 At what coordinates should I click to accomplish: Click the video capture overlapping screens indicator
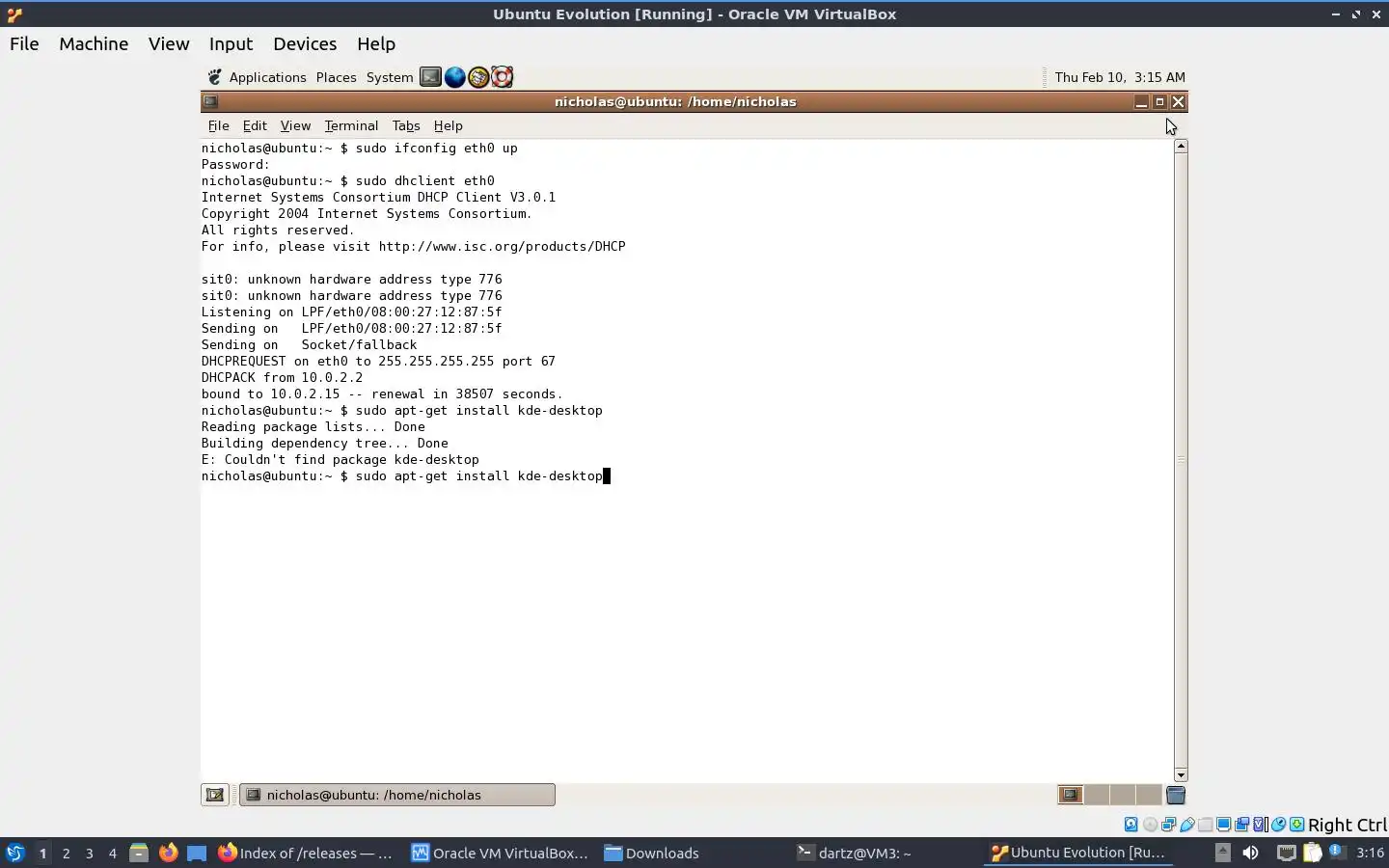pos(1242,825)
